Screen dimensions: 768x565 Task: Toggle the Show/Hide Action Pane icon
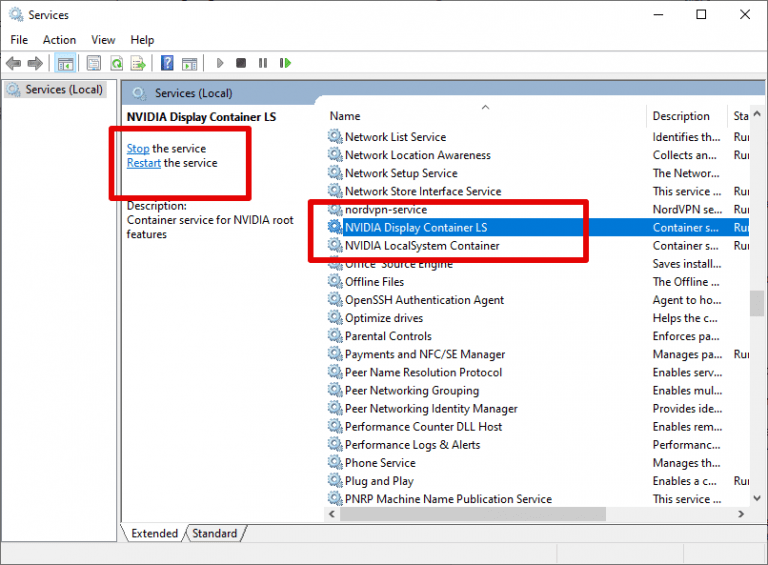pyautogui.click(x=190, y=63)
